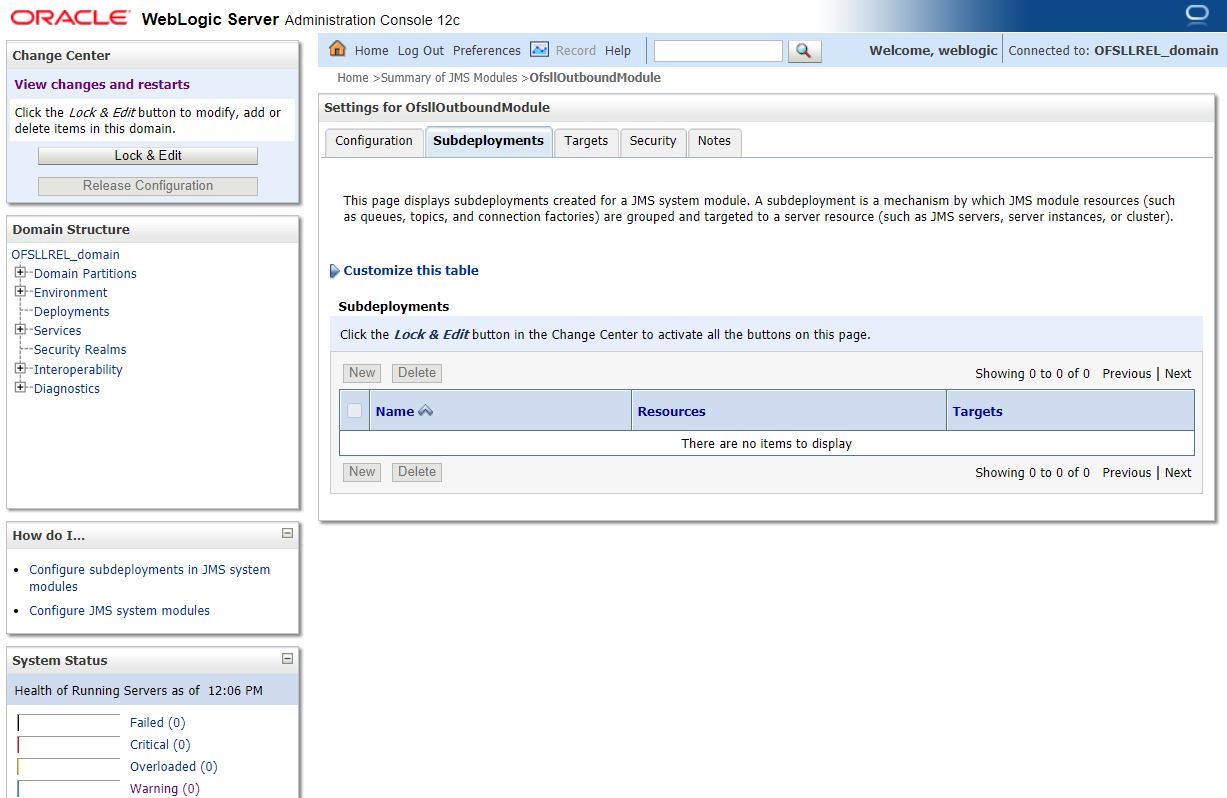Click Failed (0) server status link
This screenshot has height=798, width=1227.
click(157, 723)
